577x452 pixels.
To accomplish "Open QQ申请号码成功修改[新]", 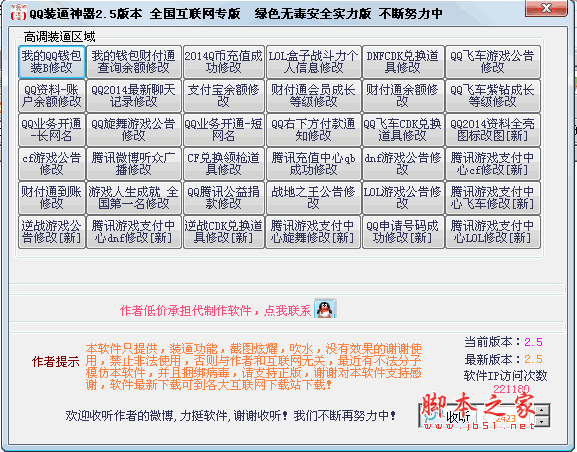I will [x=403, y=232].
